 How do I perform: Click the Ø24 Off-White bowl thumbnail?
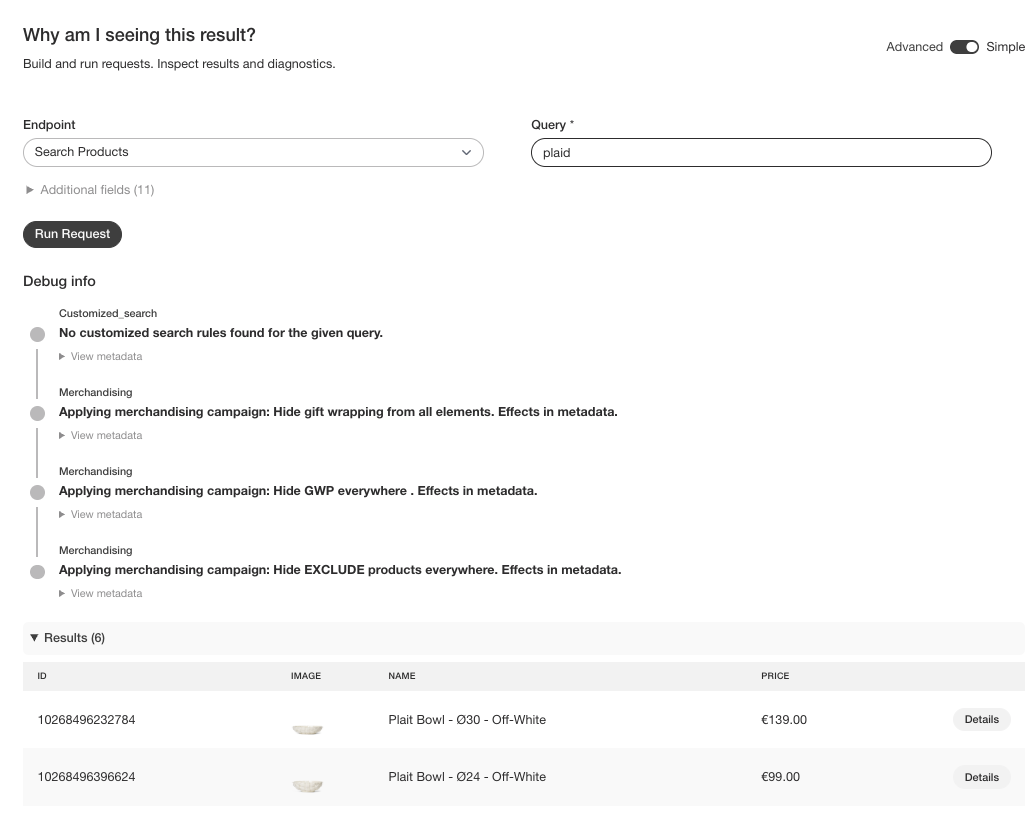(x=307, y=785)
